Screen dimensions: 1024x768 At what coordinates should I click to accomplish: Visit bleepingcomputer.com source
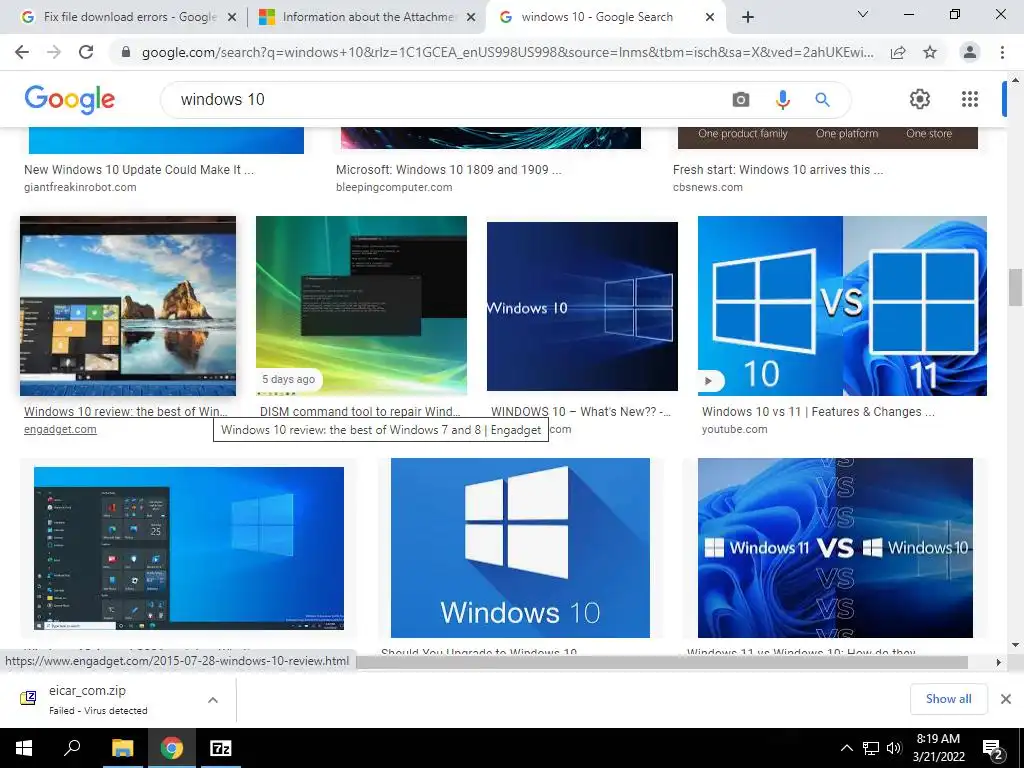coord(394,187)
